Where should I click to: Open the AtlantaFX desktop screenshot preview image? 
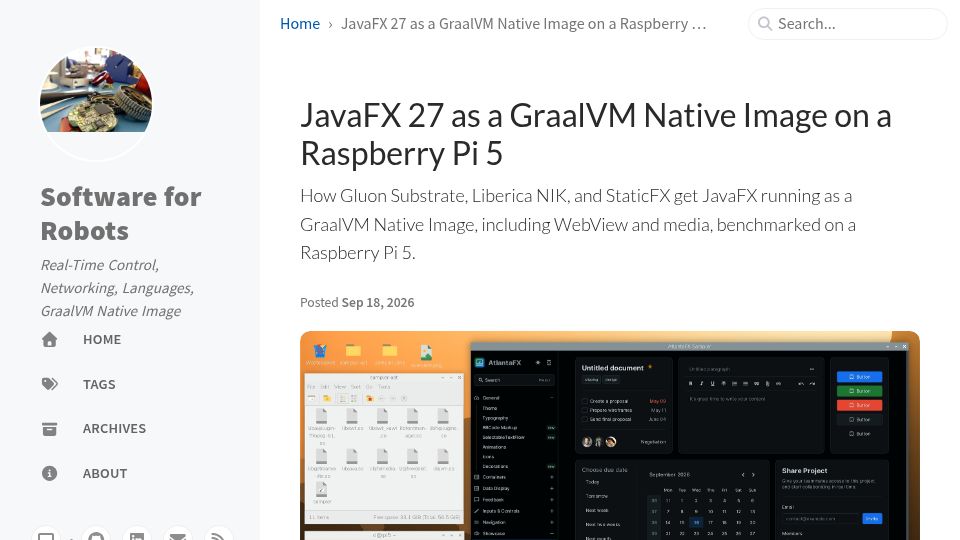click(x=610, y=435)
